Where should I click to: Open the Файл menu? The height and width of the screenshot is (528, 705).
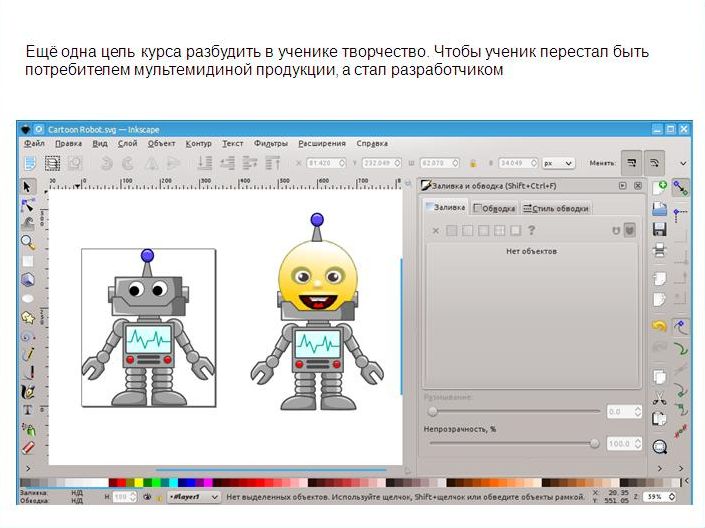(34, 143)
